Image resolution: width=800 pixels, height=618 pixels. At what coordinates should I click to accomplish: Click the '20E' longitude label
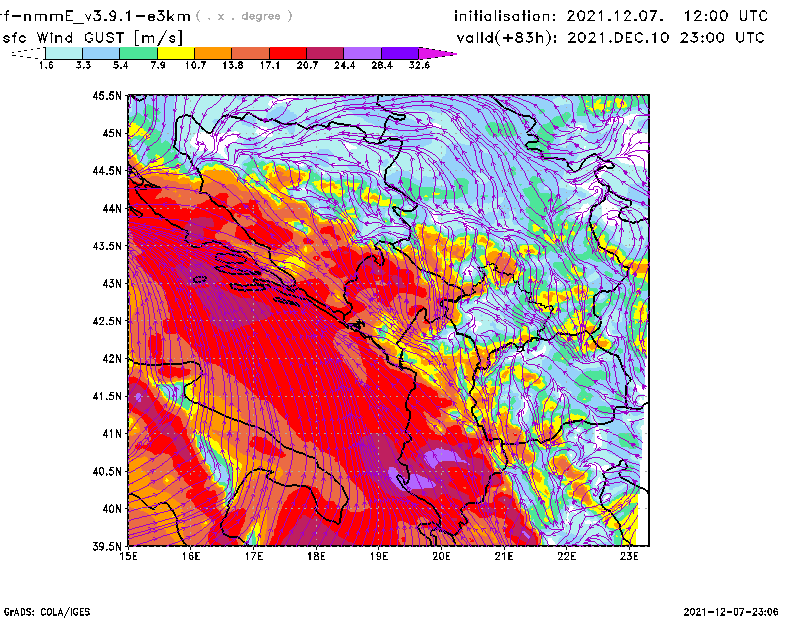(x=441, y=556)
